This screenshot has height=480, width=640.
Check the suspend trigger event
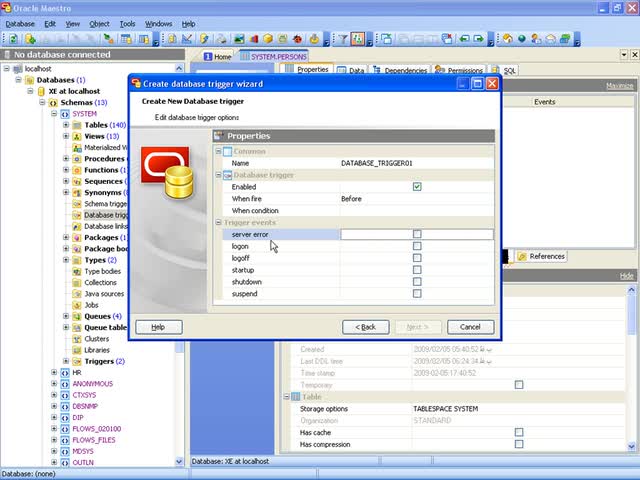tap(417, 293)
